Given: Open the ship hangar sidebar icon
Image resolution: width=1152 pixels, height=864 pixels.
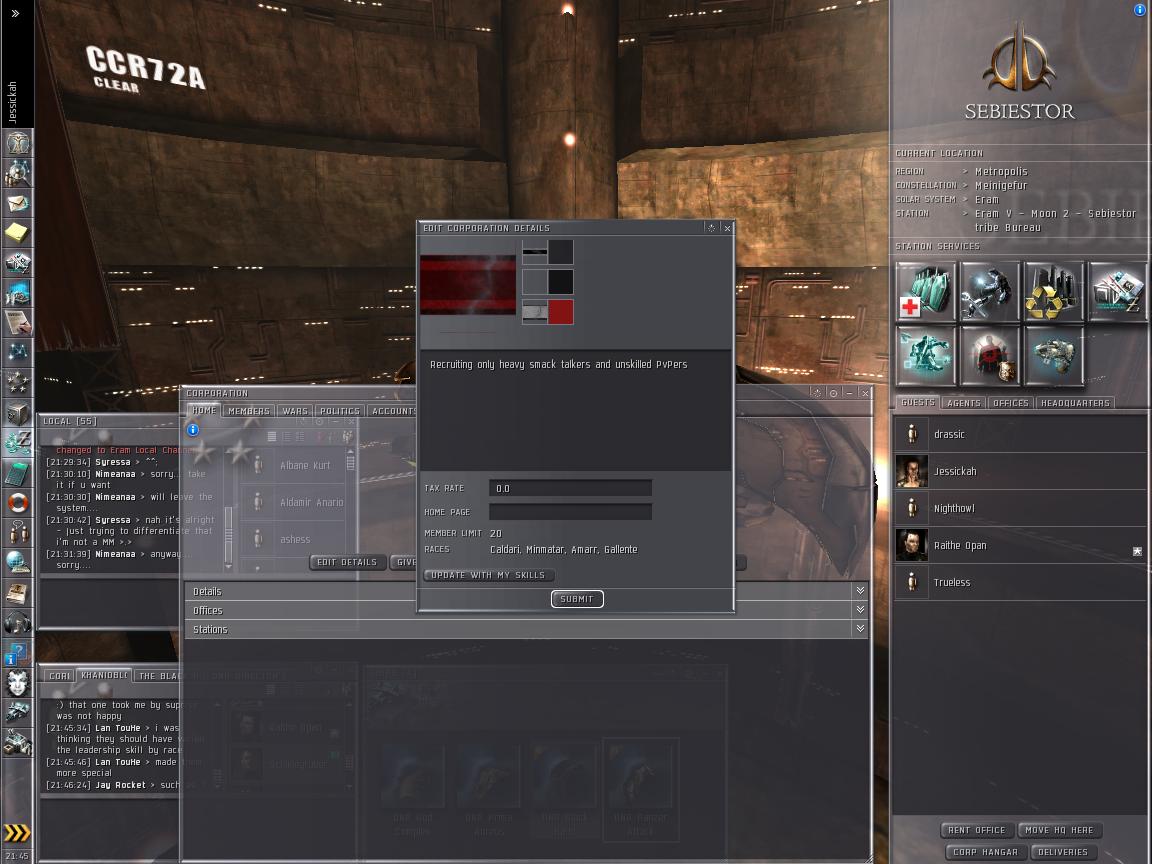Looking at the screenshot, I should pyautogui.click(x=17, y=713).
